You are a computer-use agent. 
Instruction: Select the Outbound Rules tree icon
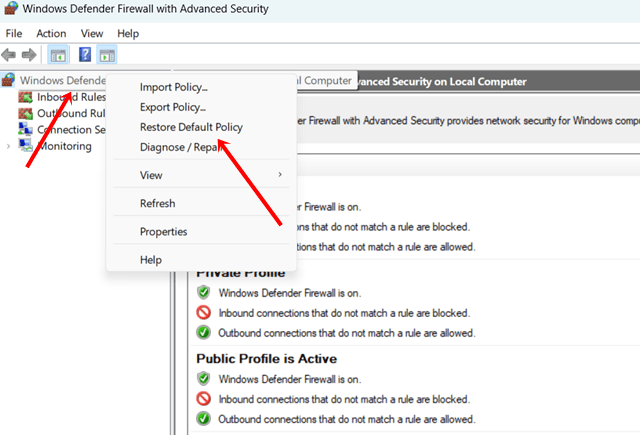26,113
